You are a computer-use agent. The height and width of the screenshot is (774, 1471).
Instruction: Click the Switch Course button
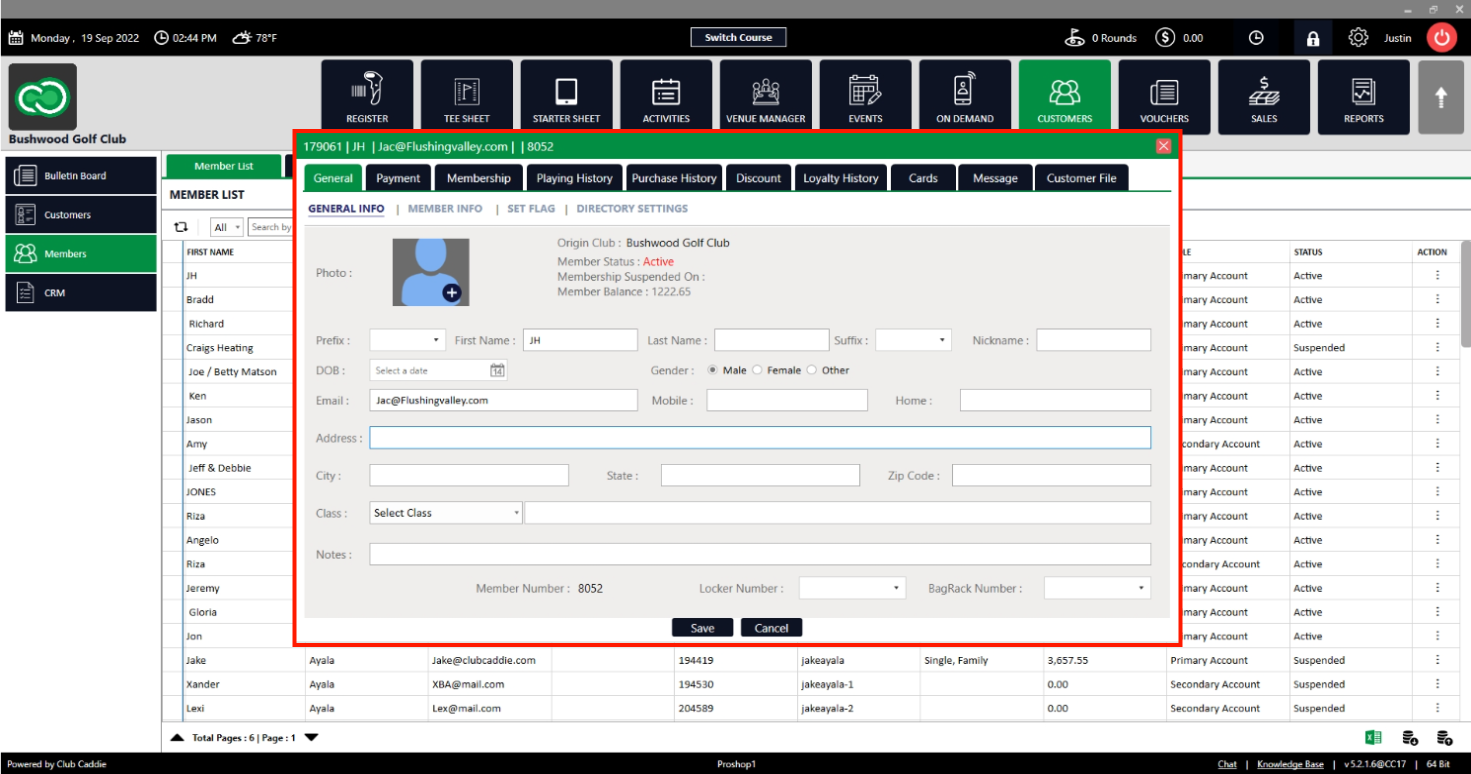tap(738, 38)
